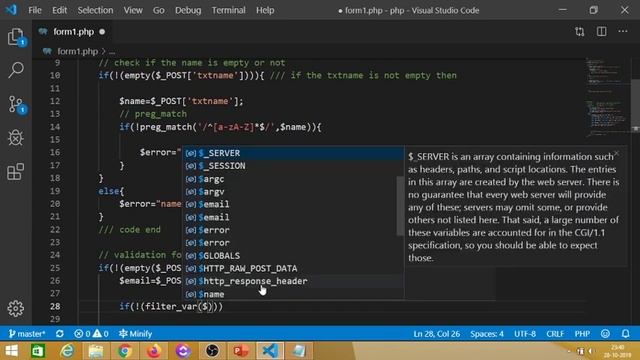Click the unsaved dot on form1.php tab

[102, 31]
